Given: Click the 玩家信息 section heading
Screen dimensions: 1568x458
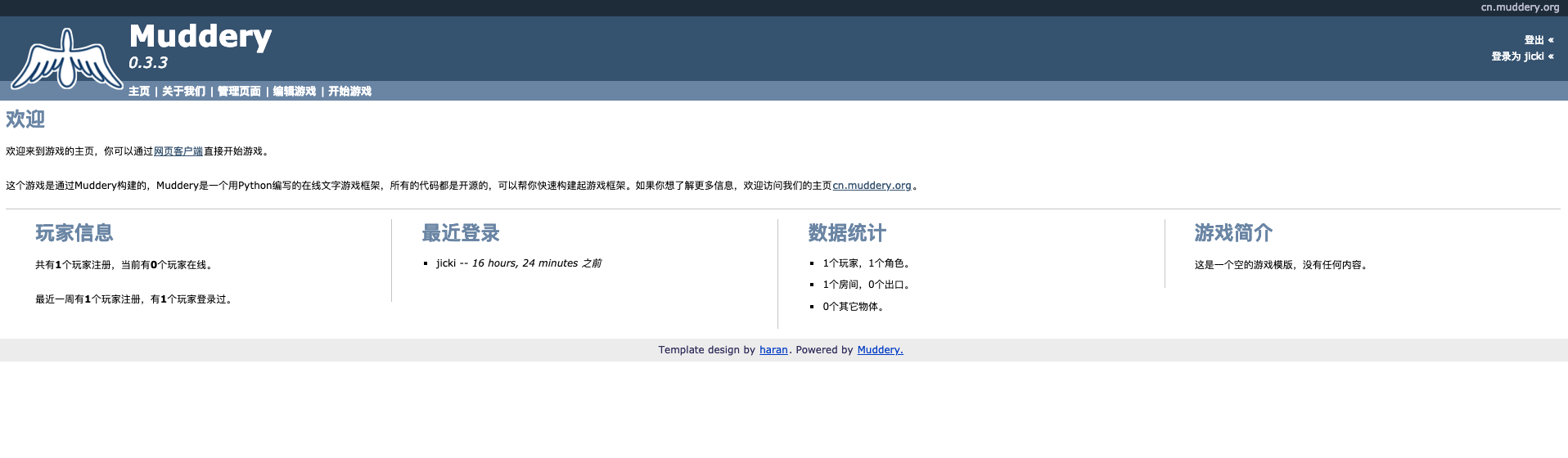Looking at the screenshot, I should (x=74, y=233).
